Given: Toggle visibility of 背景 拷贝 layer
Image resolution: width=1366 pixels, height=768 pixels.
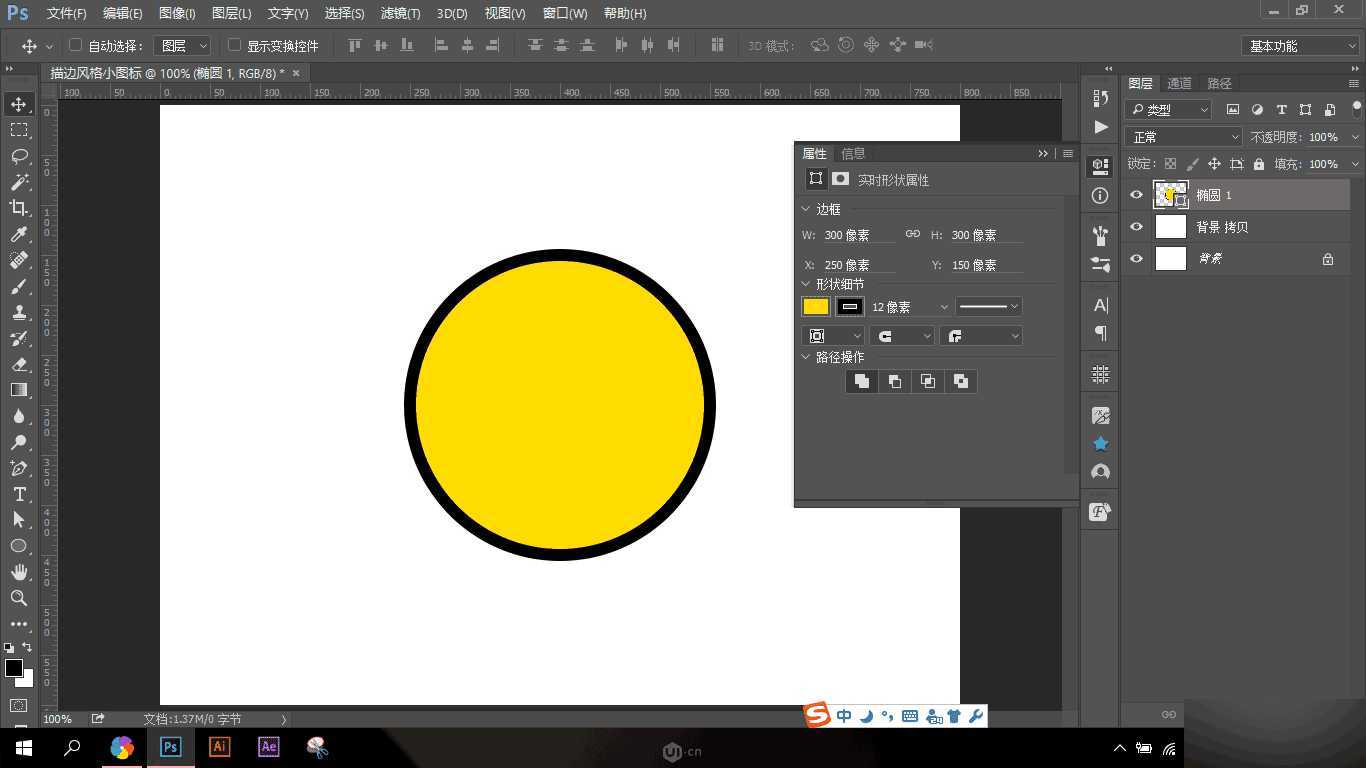Looking at the screenshot, I should tap(1135, 227).
